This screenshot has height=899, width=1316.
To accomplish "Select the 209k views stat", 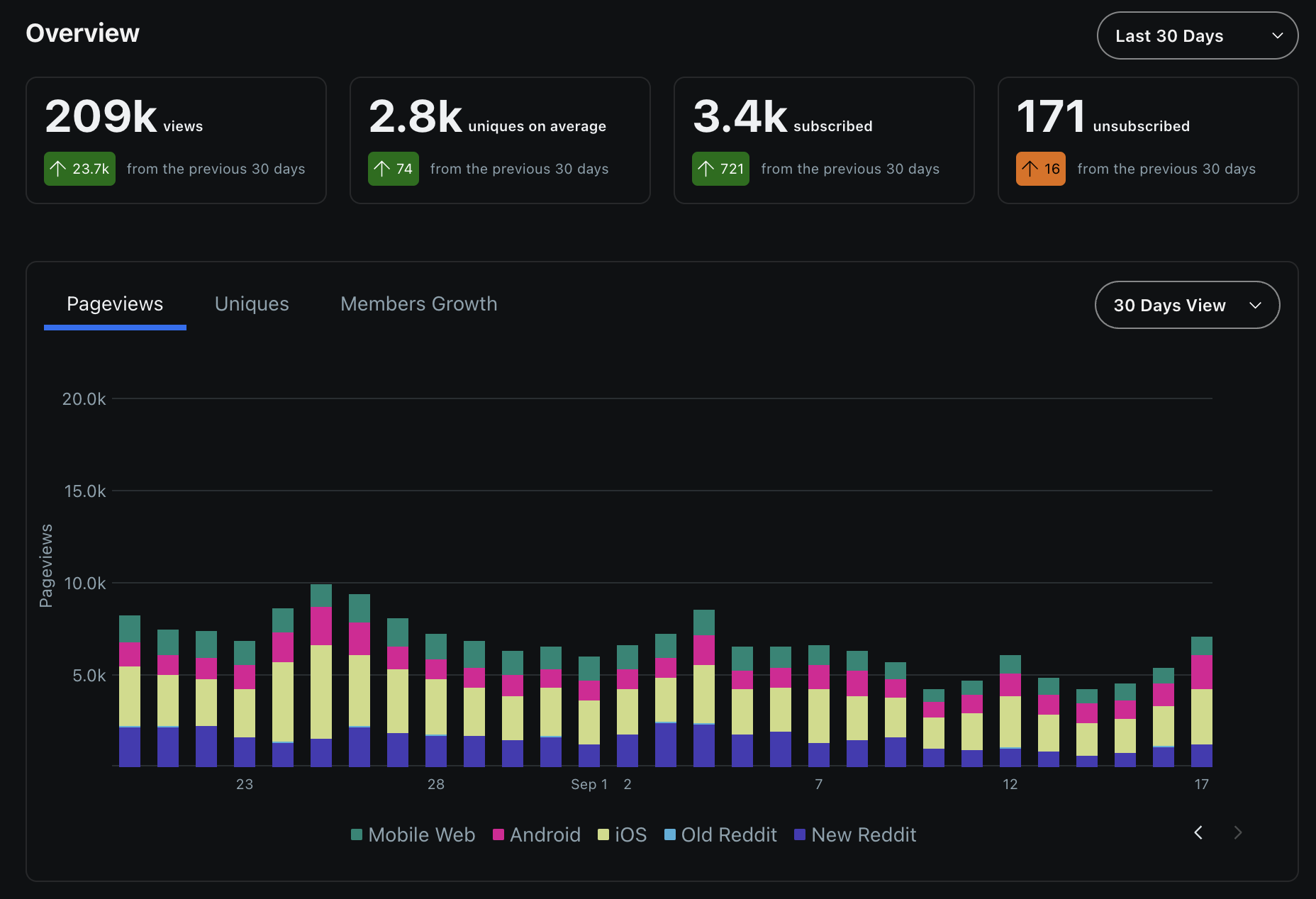I will (176, 140).
